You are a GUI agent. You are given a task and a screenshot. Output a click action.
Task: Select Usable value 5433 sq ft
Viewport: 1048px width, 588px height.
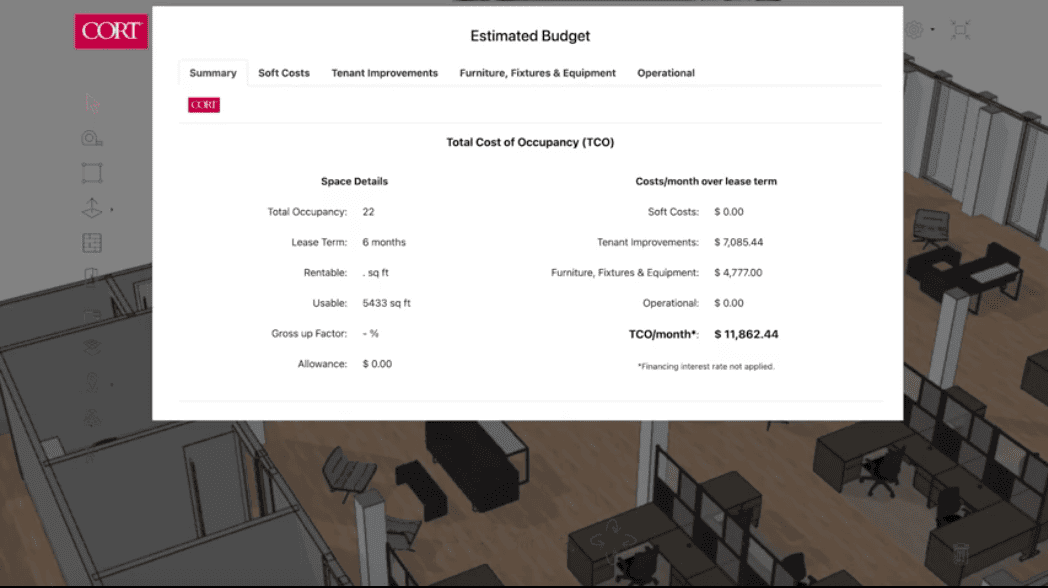[386, 303]
